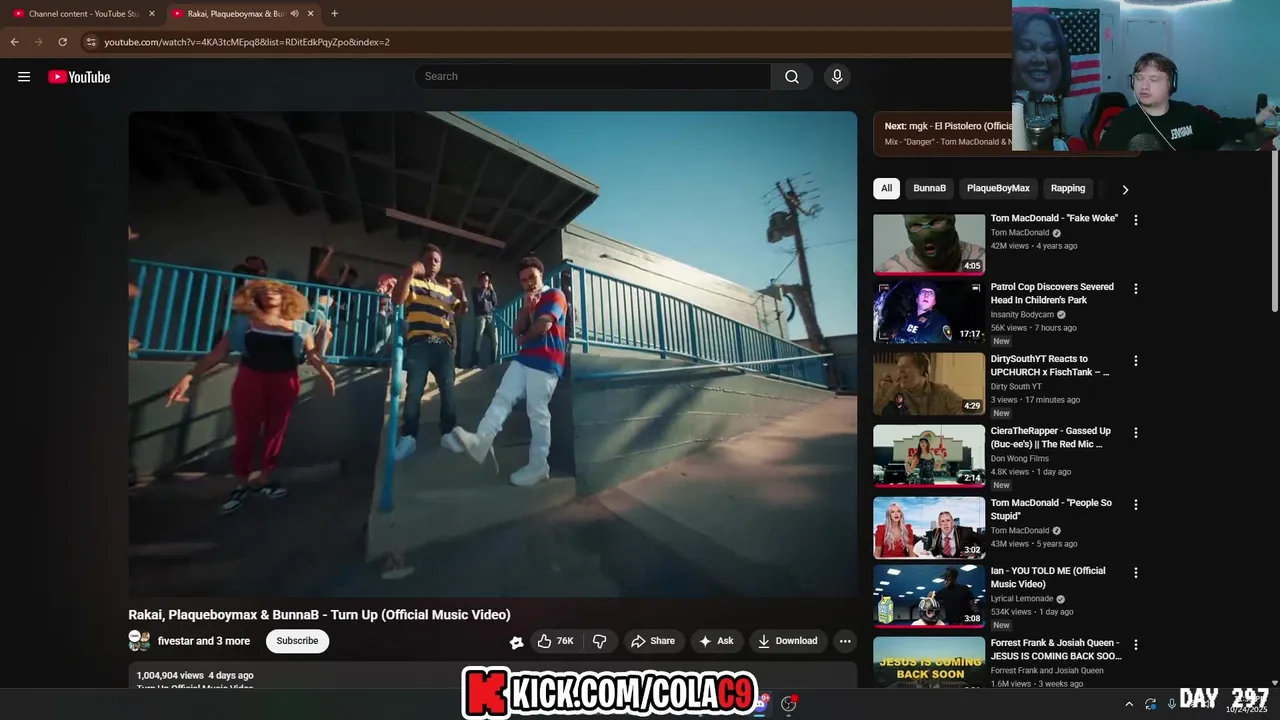Open the YouTube hamburger guide menu

pos(24,77)
